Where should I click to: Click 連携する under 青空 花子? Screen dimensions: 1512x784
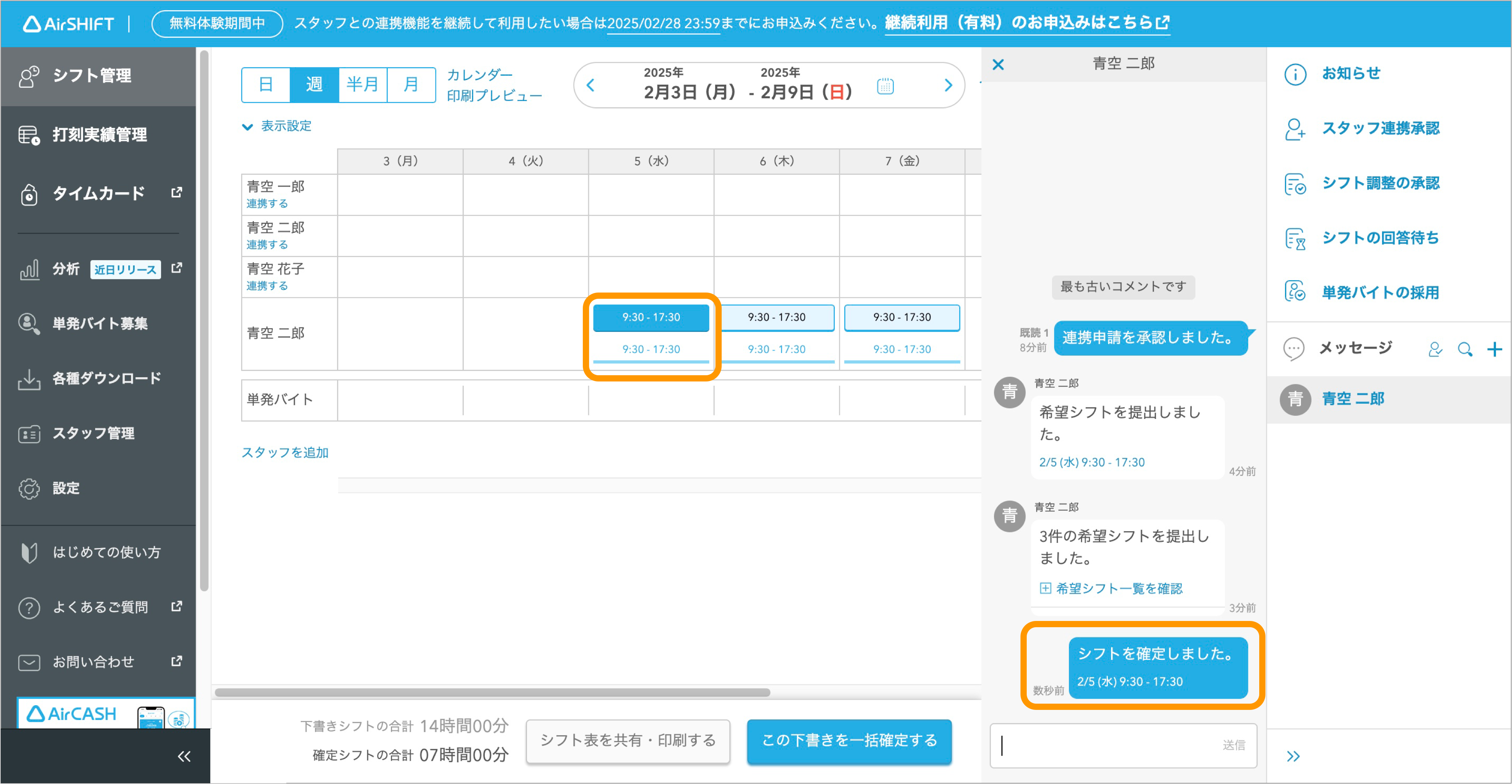pos(267,285)
